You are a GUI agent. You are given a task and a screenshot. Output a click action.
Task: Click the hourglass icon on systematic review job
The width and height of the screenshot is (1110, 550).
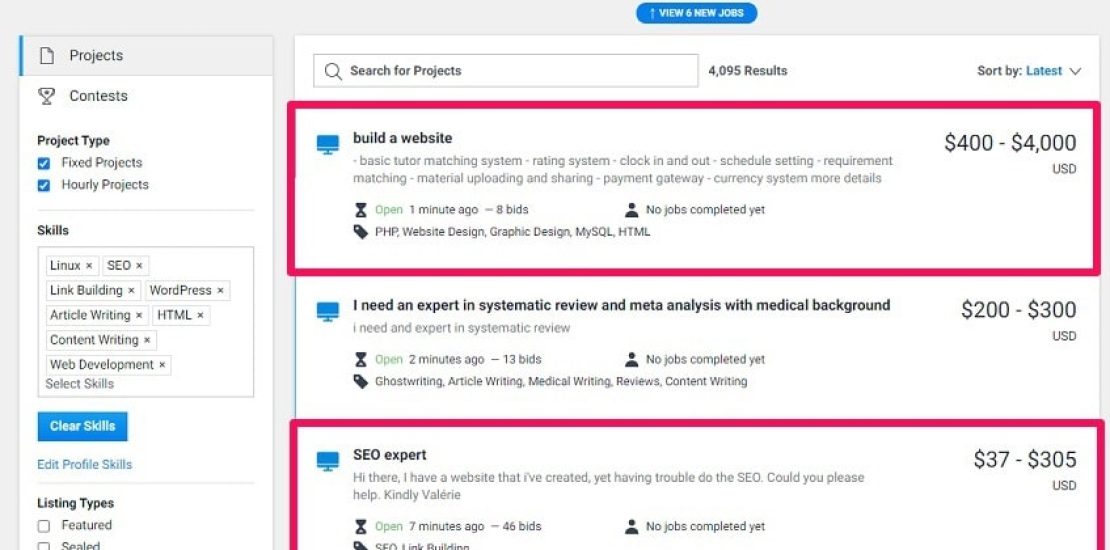click(361, 360)
